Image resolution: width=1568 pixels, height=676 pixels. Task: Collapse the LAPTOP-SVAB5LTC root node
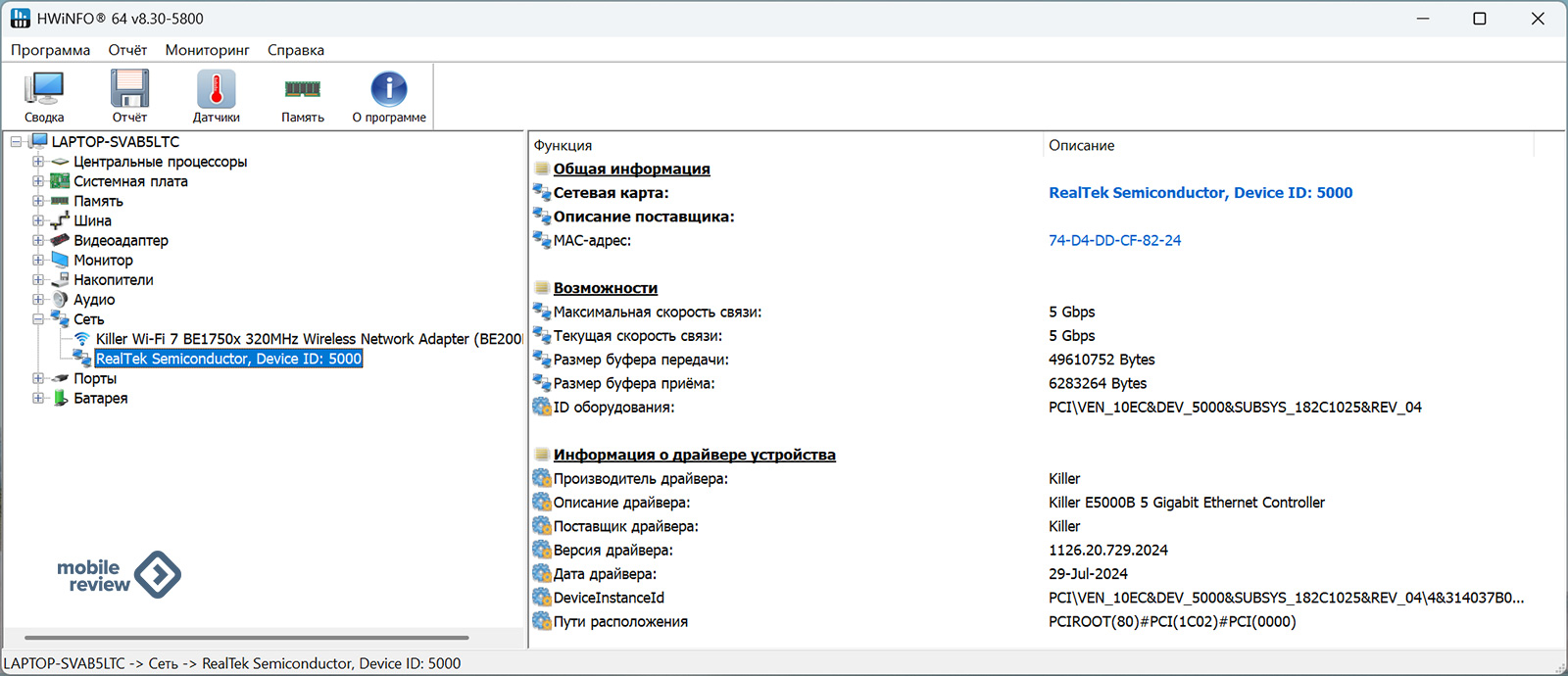16,142
